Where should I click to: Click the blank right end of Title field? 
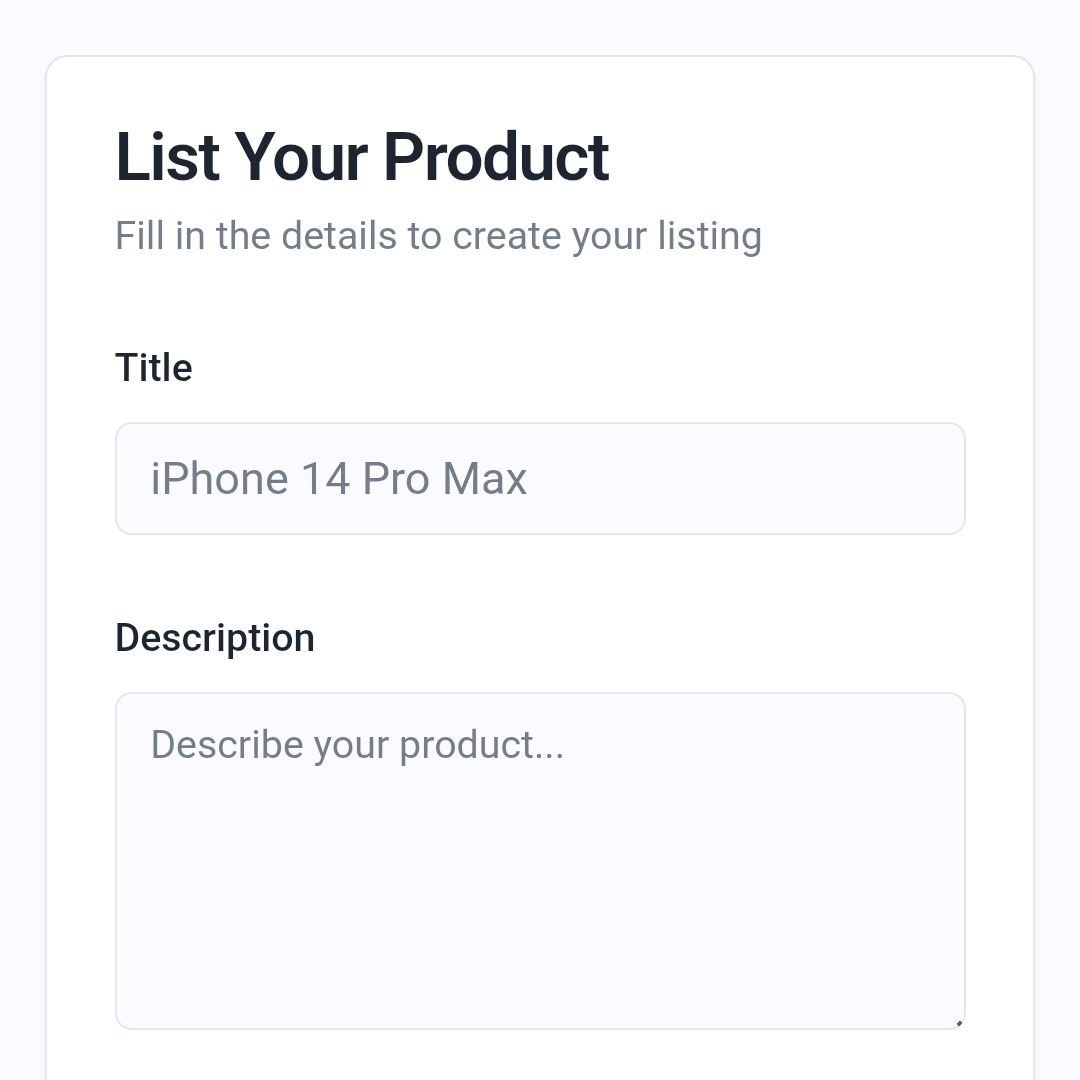[850, 478]
